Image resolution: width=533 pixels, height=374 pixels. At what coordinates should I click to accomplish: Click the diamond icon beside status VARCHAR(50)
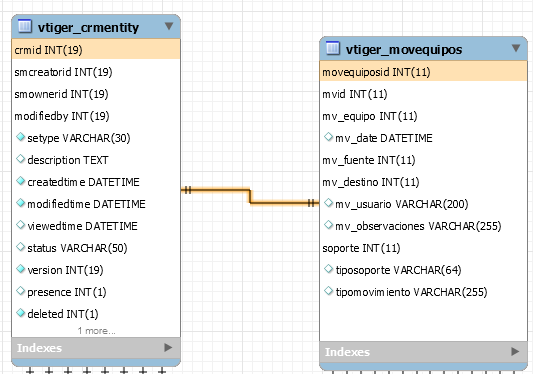click(x=21, y=247)
